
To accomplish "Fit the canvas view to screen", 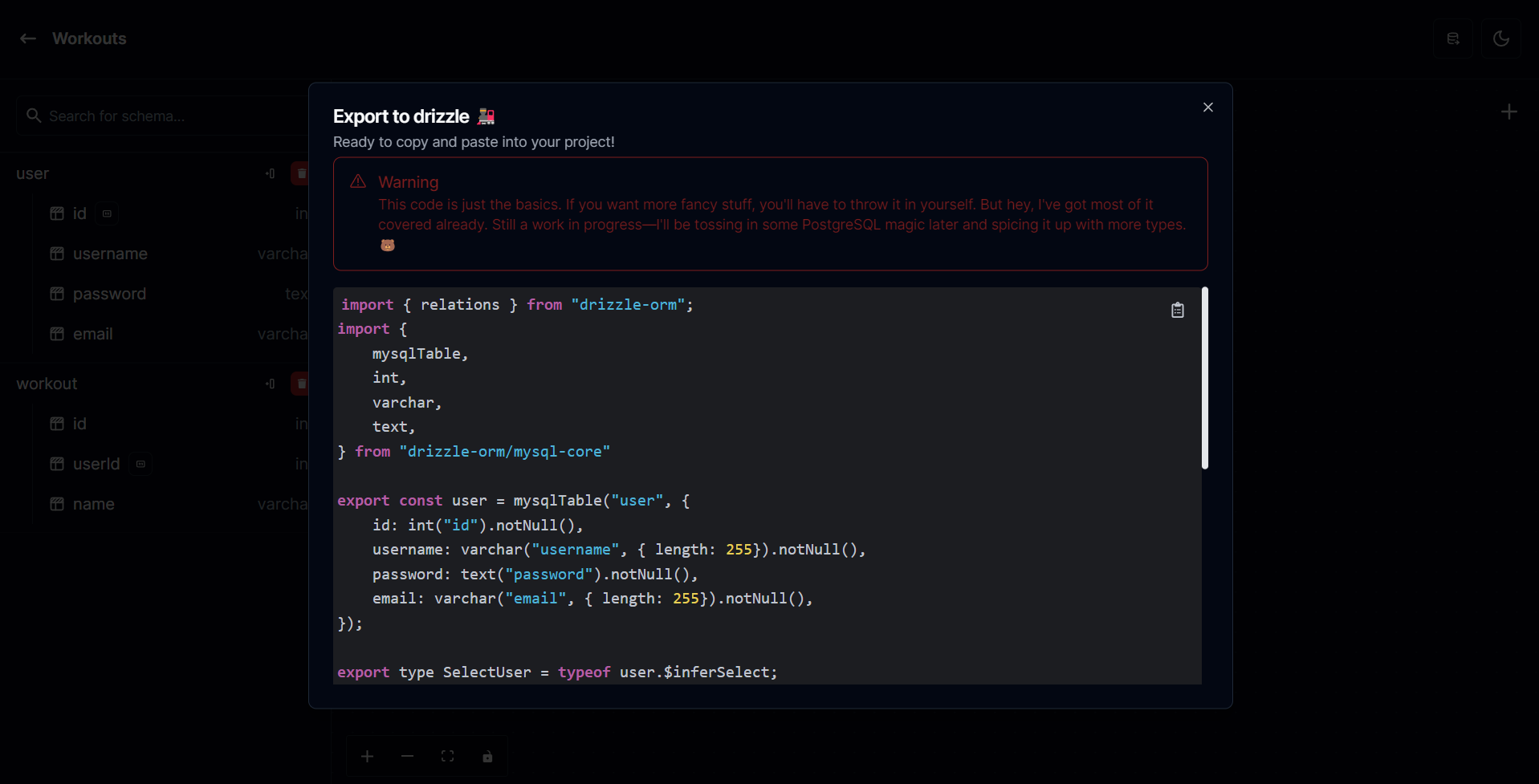I will 447,756.
